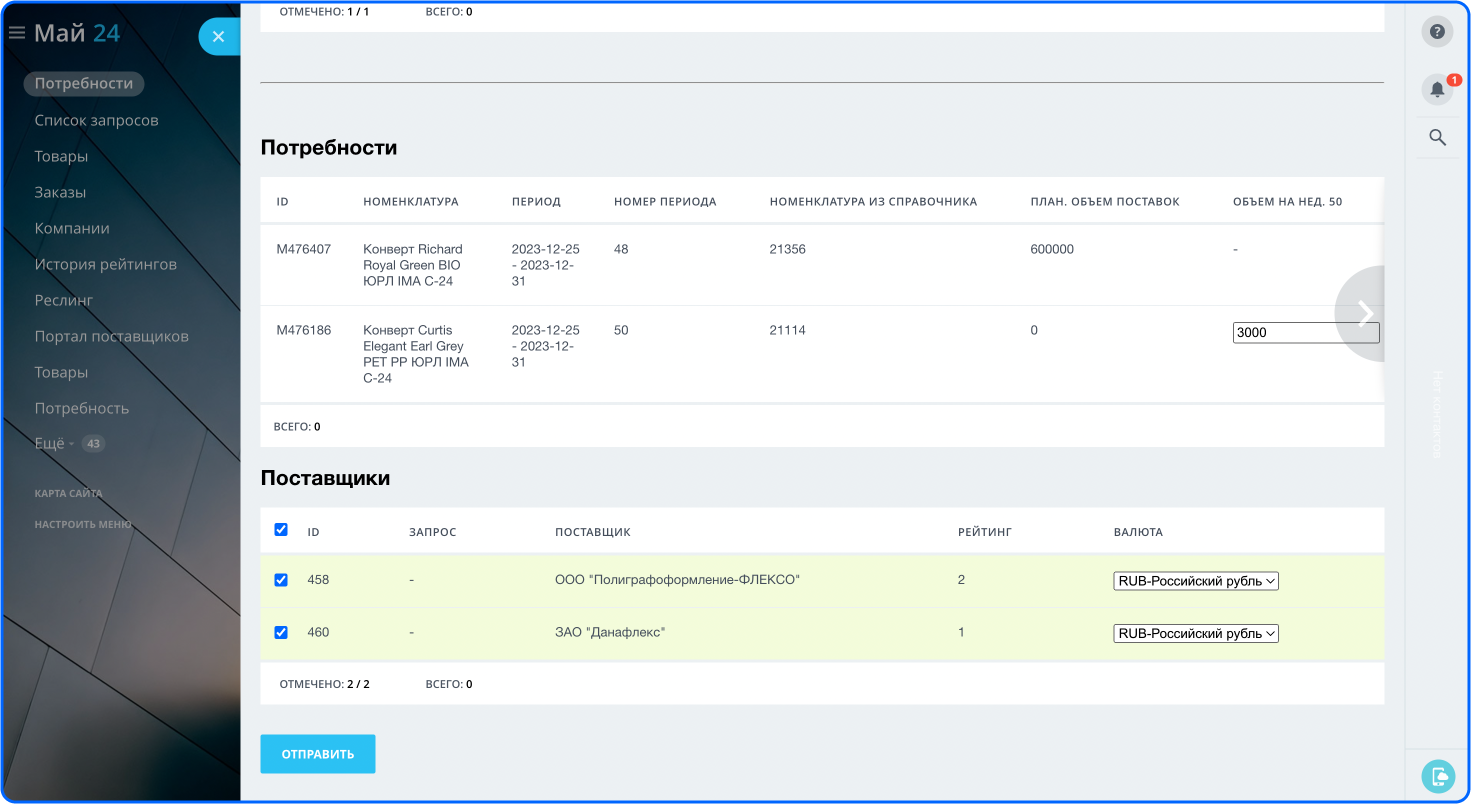Click the Номер периода column header
This screenshot has width=1471, height=804.
(665, 202)
